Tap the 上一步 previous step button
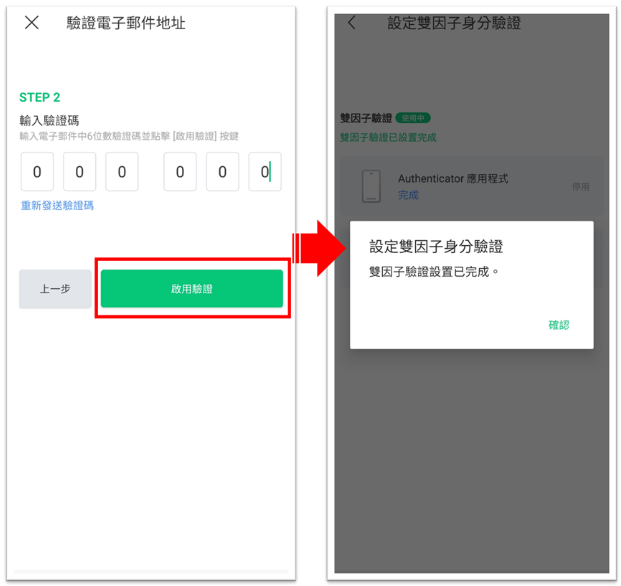Viewport: 621px width, 586px height. coord(55,289)
